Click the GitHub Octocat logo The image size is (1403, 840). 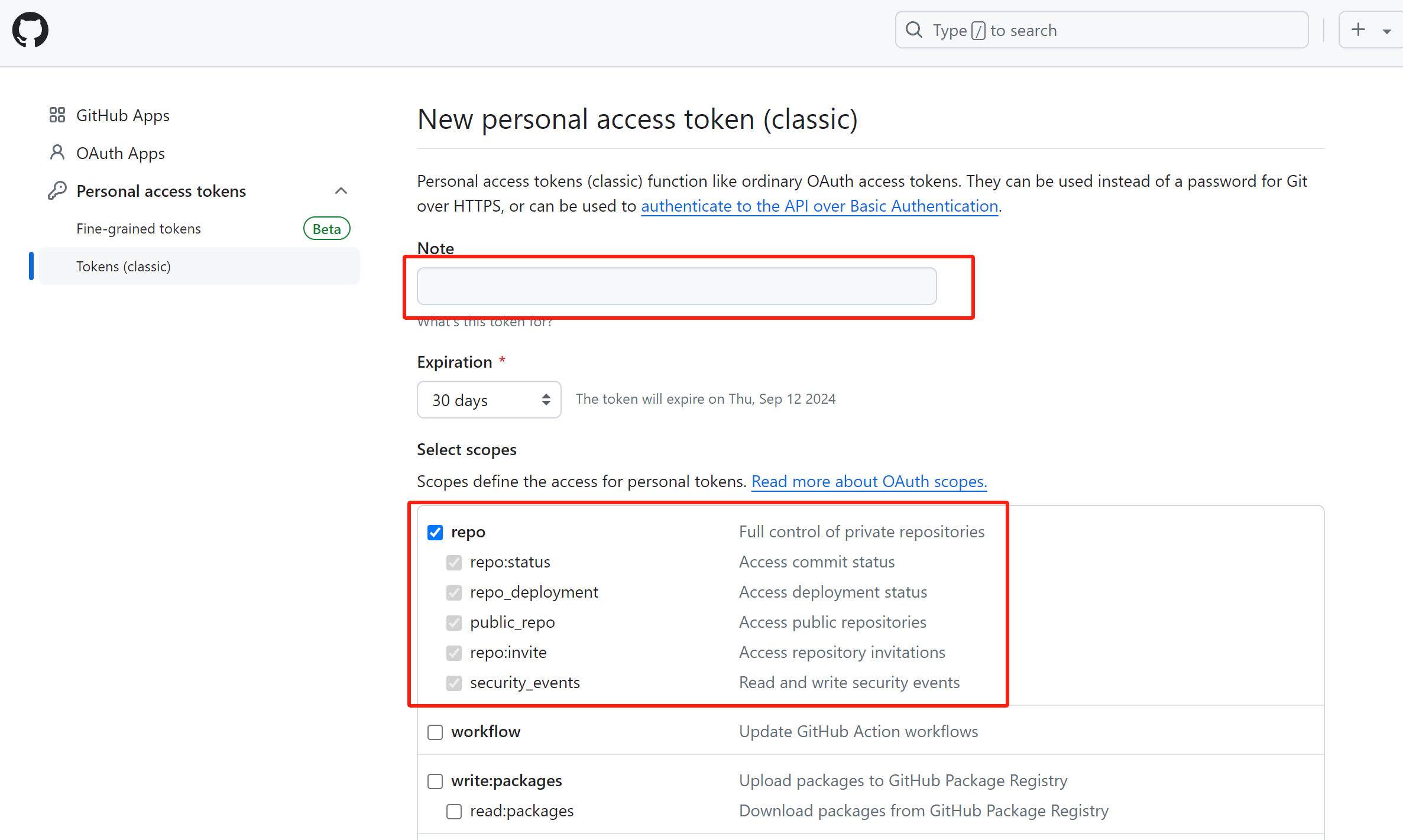[30, 30]
